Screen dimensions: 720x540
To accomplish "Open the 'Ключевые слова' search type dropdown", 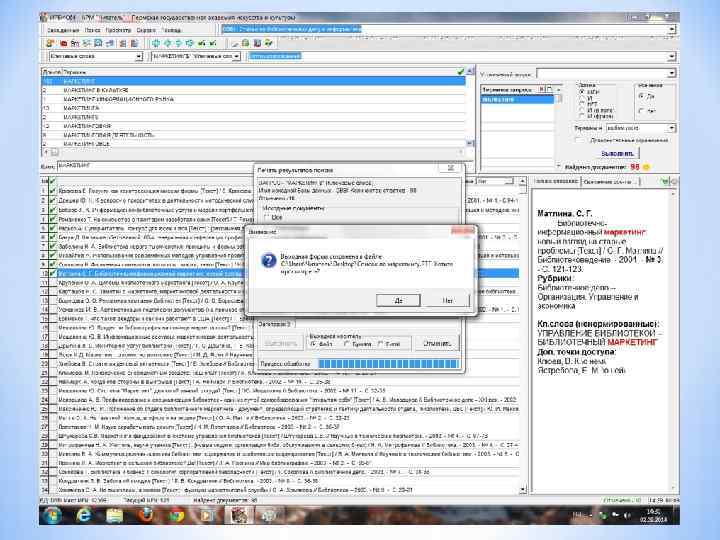I will tap(139, 56).
